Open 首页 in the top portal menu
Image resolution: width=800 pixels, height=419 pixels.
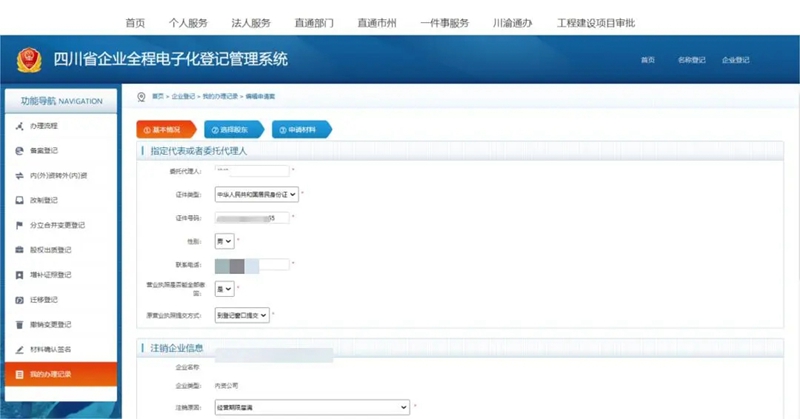tap(135, 23)
